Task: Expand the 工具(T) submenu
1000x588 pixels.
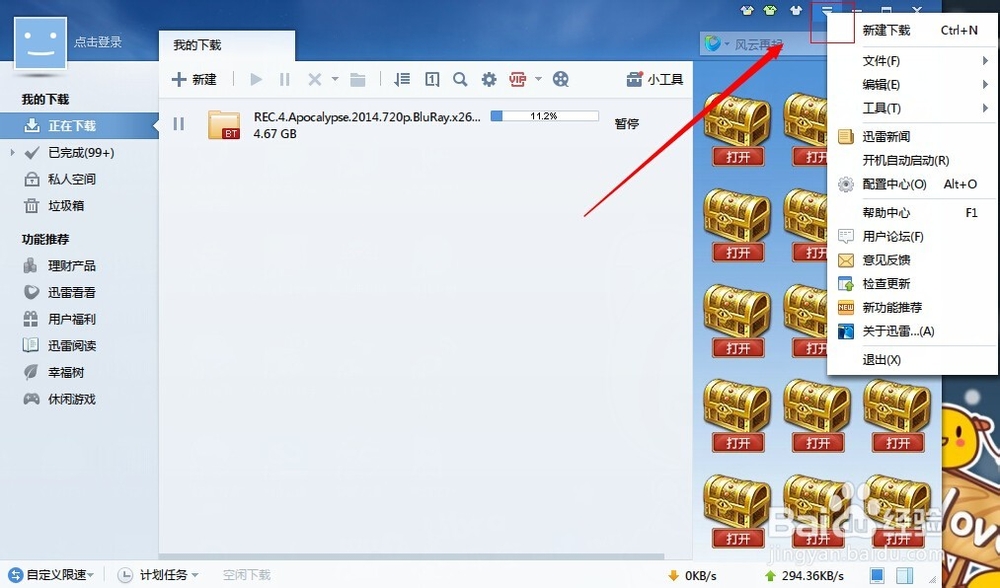Action: pyautogui.click(x=913, y=108)
